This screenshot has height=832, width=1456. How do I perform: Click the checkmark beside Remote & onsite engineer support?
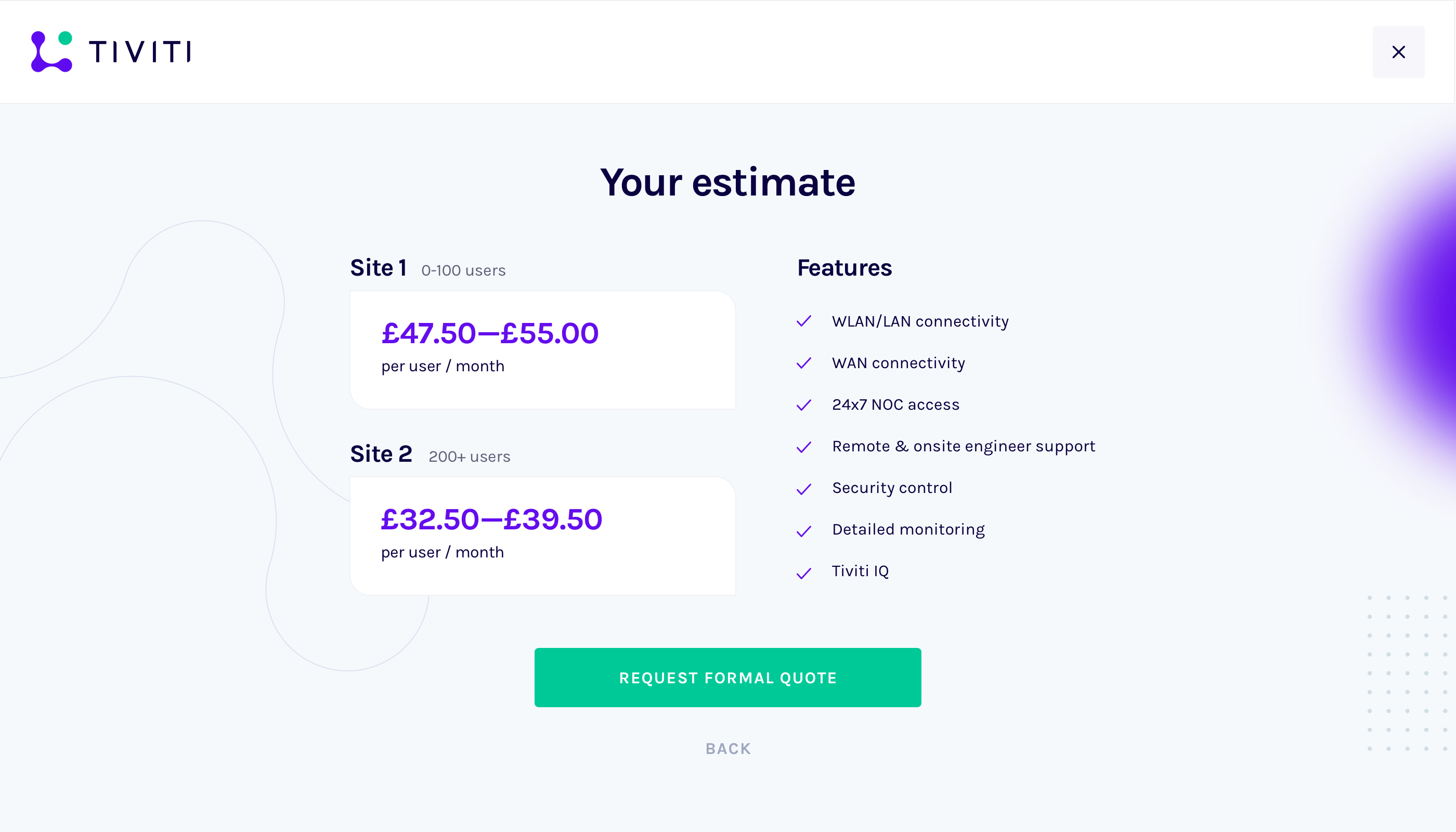click(804, 447)
